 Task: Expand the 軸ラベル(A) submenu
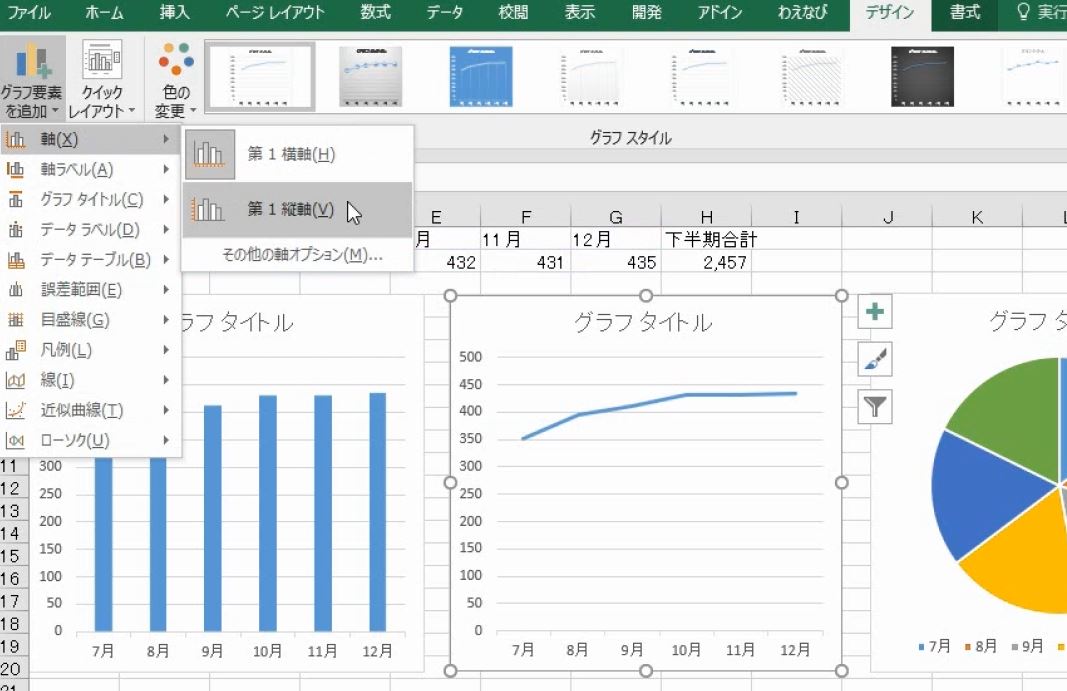pyautogui.click(x=90, y=170)
